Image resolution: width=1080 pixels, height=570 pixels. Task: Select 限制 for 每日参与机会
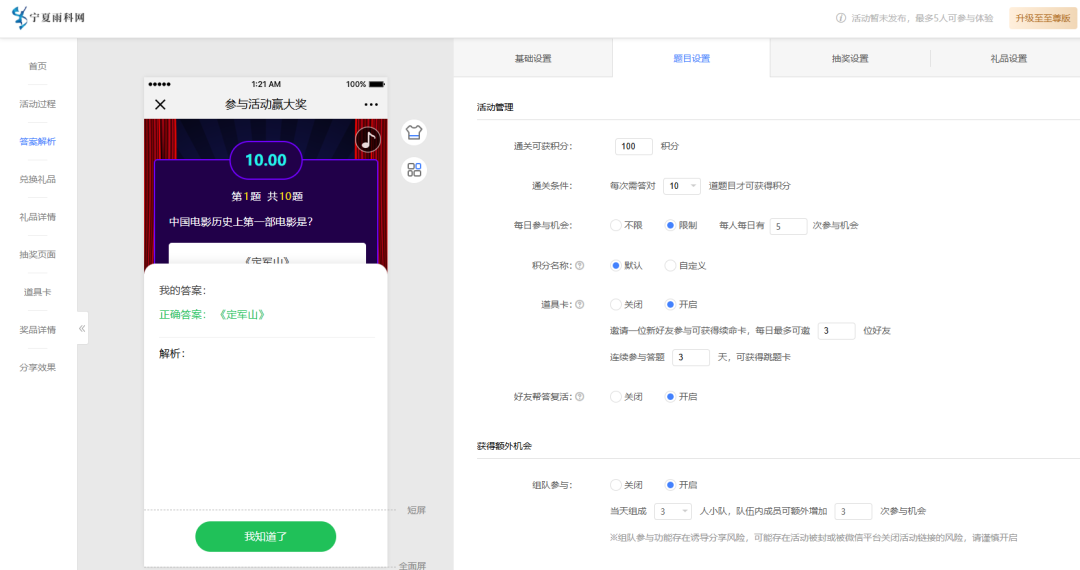click(x=681, y=225)
